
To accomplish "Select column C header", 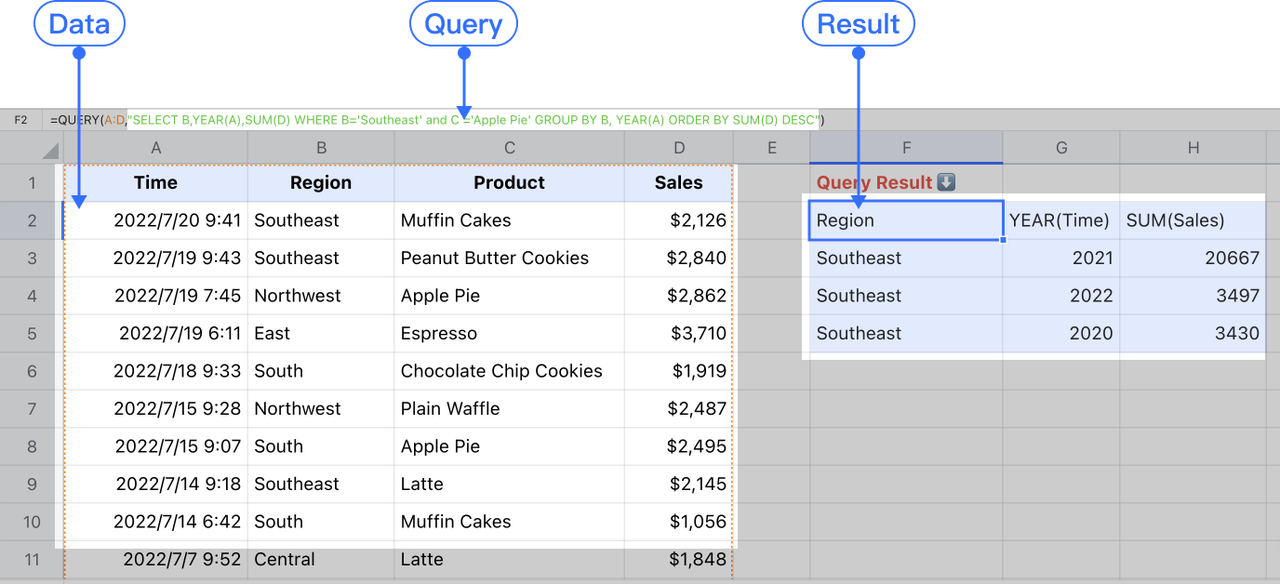I will click(x=509, y=149).
